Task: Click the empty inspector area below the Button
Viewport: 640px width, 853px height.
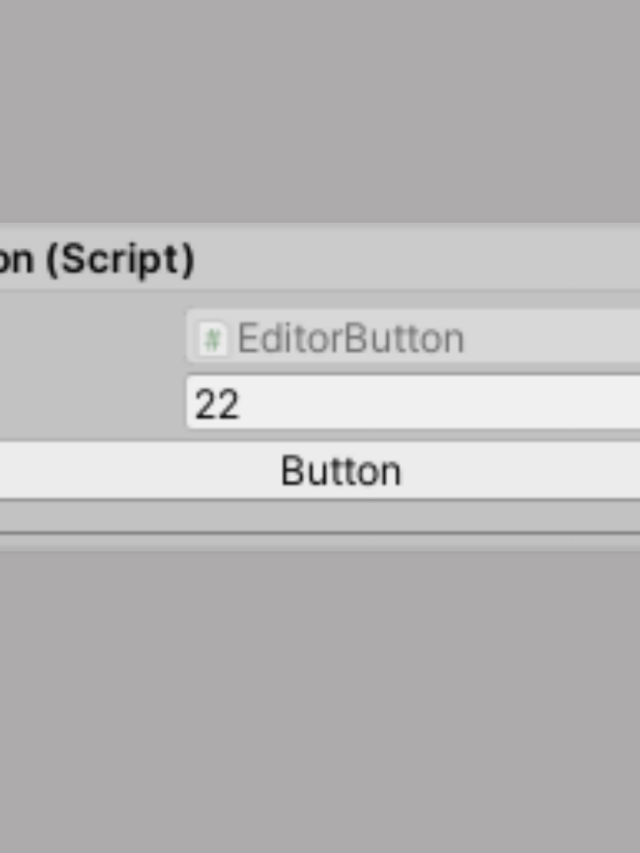Action: coord(320,702)
